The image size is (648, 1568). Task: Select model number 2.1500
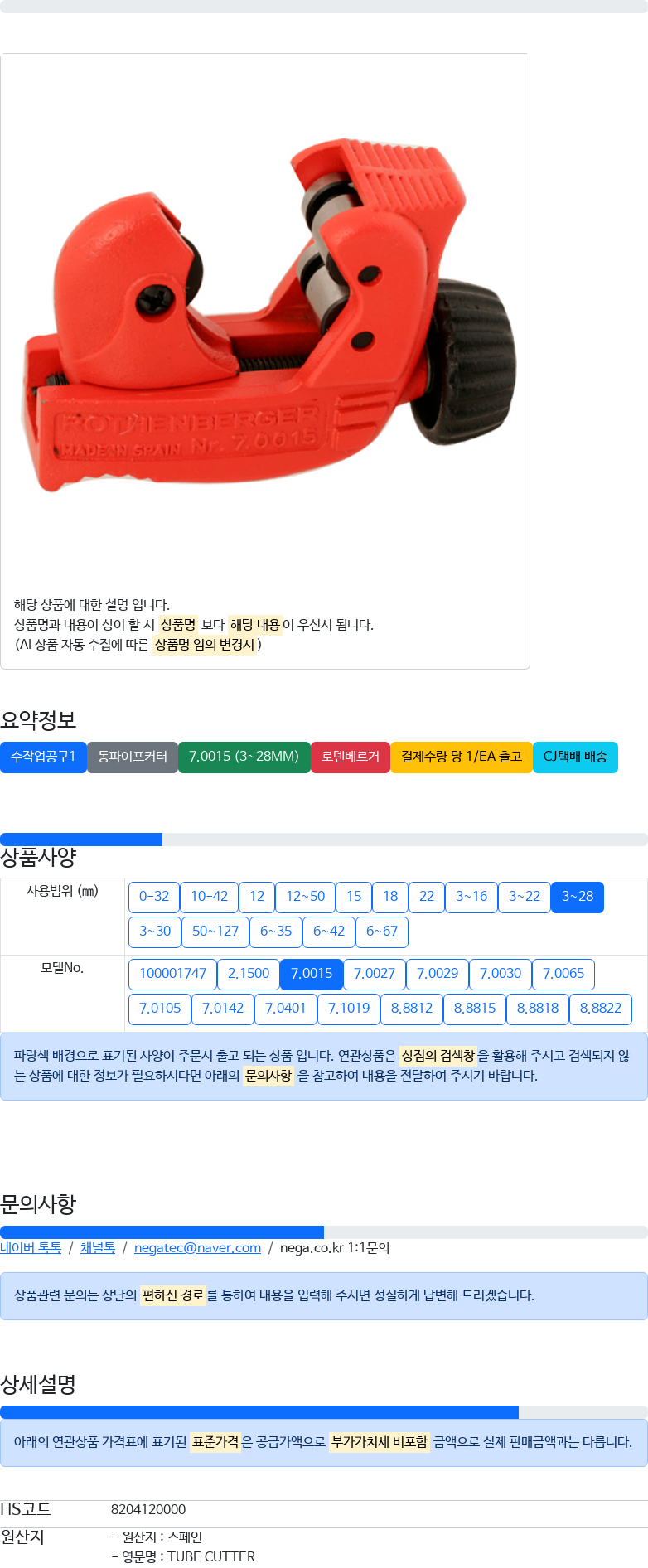click(x=249, y=974)
